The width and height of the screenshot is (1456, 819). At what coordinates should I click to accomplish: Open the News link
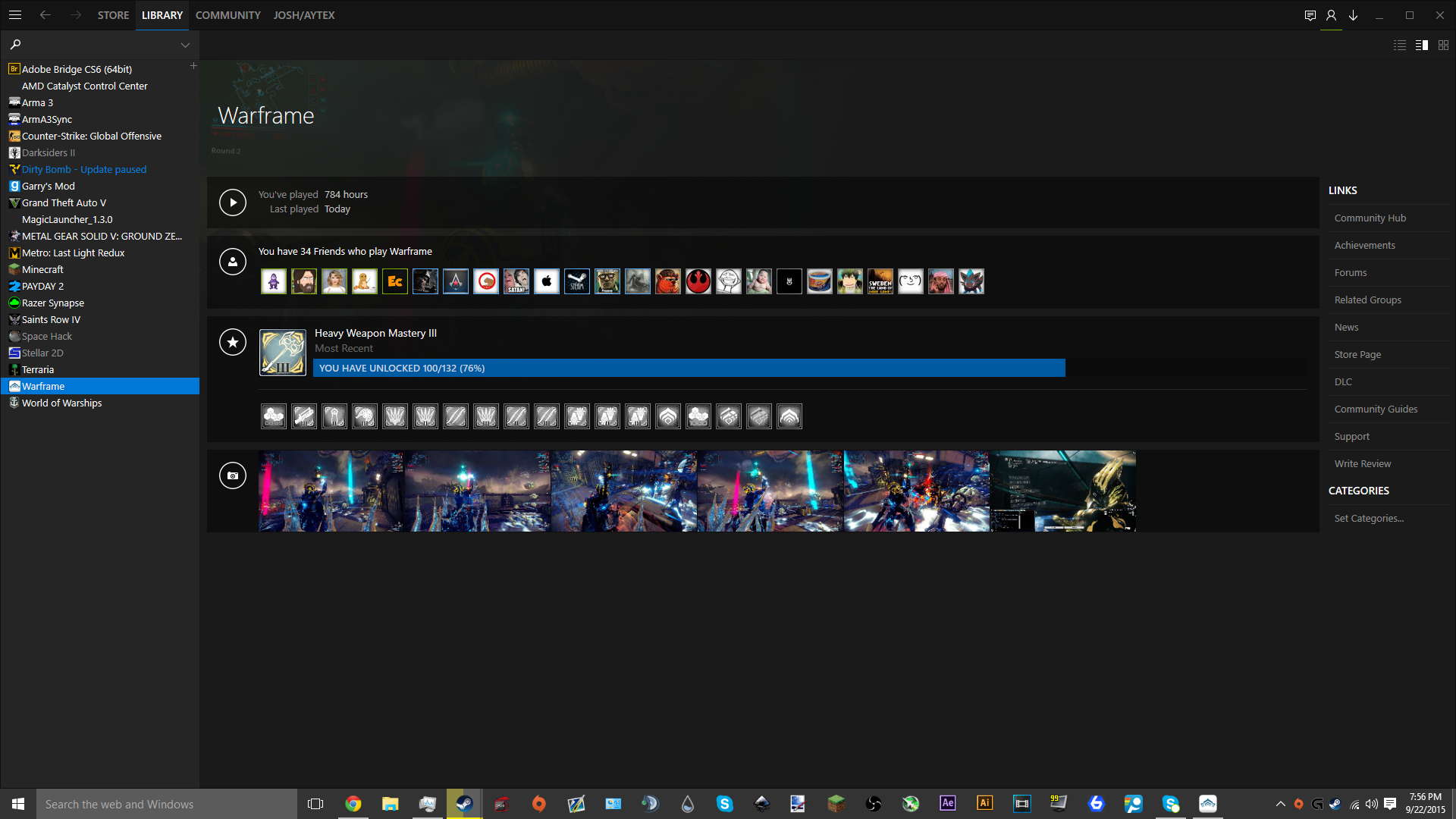[1347, 327]
